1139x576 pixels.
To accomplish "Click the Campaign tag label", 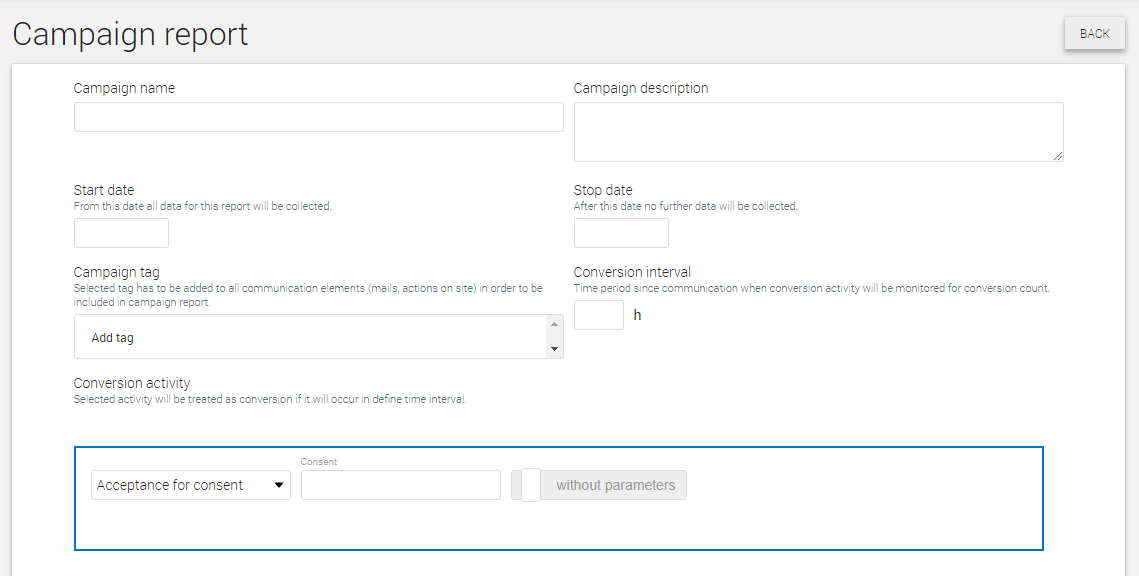I will click(116, 272).
